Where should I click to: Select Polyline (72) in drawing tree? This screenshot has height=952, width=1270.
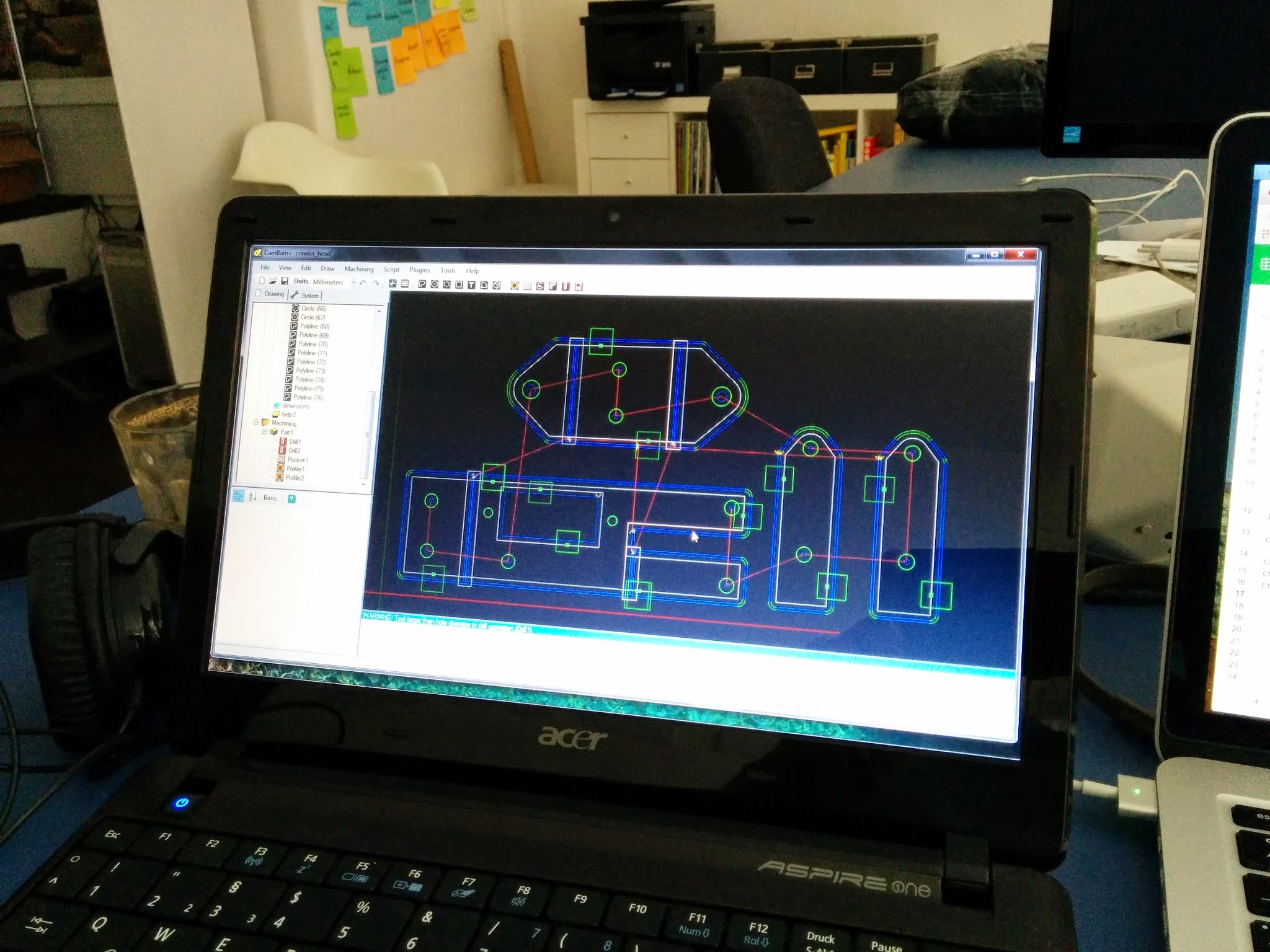coord(311,361)
